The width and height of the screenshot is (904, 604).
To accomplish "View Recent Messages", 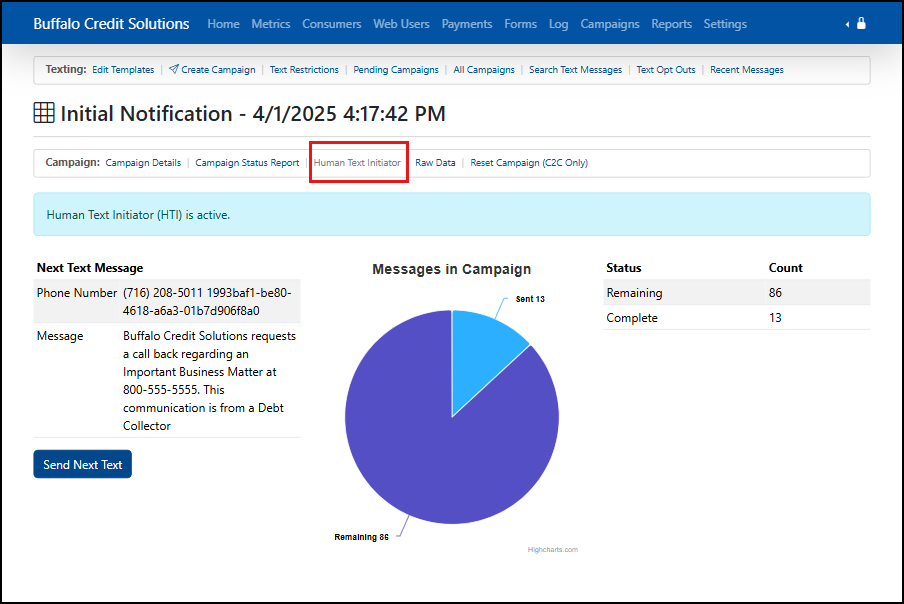I will click(x=747, y=70).
